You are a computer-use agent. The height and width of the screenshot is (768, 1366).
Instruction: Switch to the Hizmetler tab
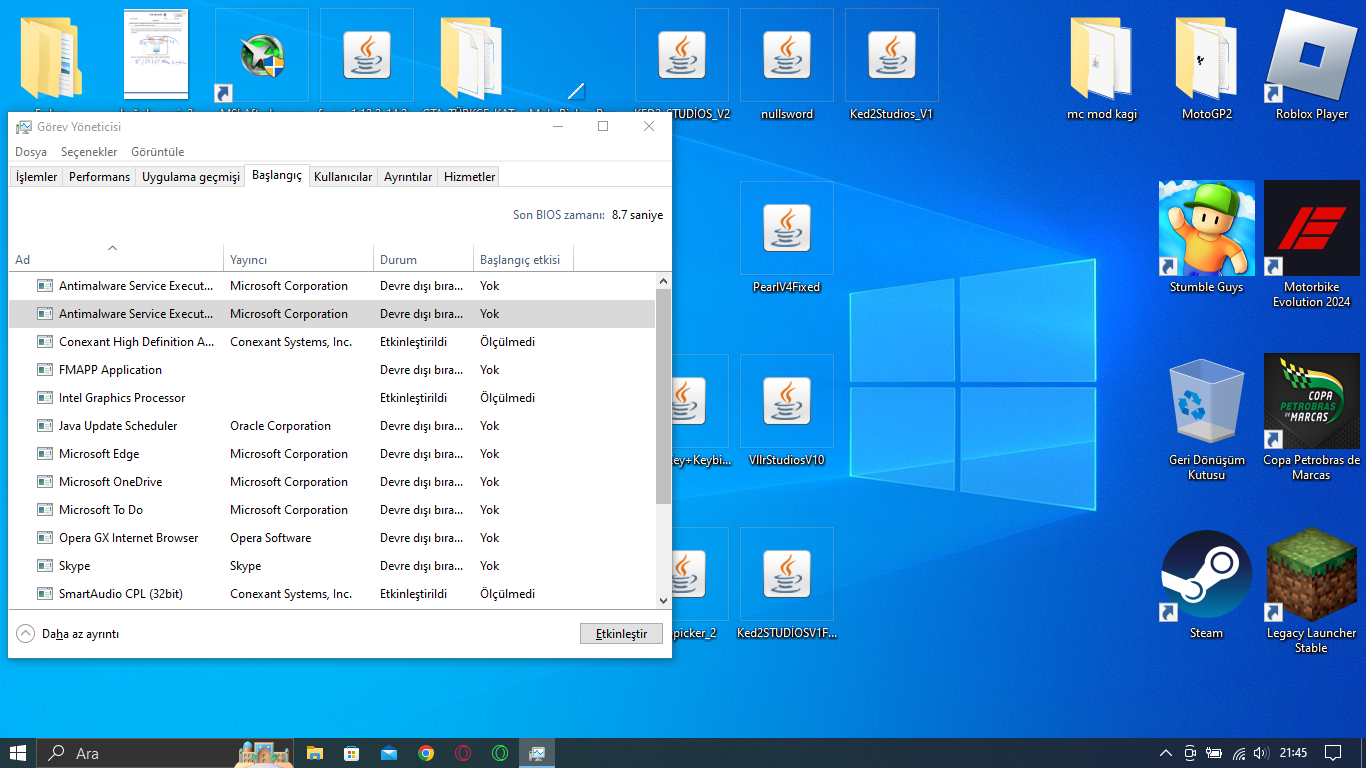(469, 177)
